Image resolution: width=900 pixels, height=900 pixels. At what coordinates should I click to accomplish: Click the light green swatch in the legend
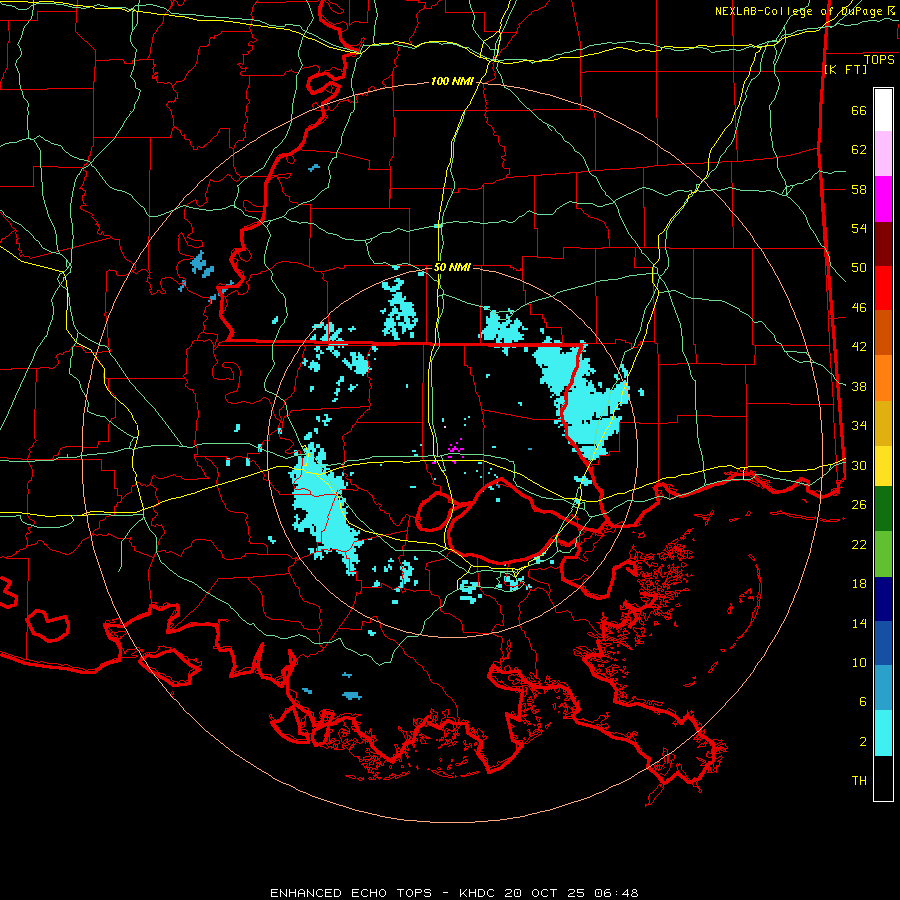pyautogui.click(x=883, y=554)
